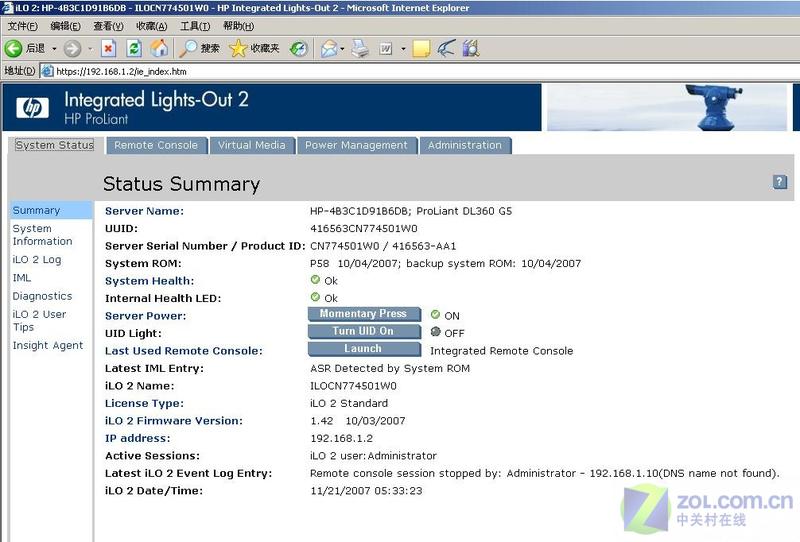Click the System Health label link

pyautogui.click(x=149, y=281)
